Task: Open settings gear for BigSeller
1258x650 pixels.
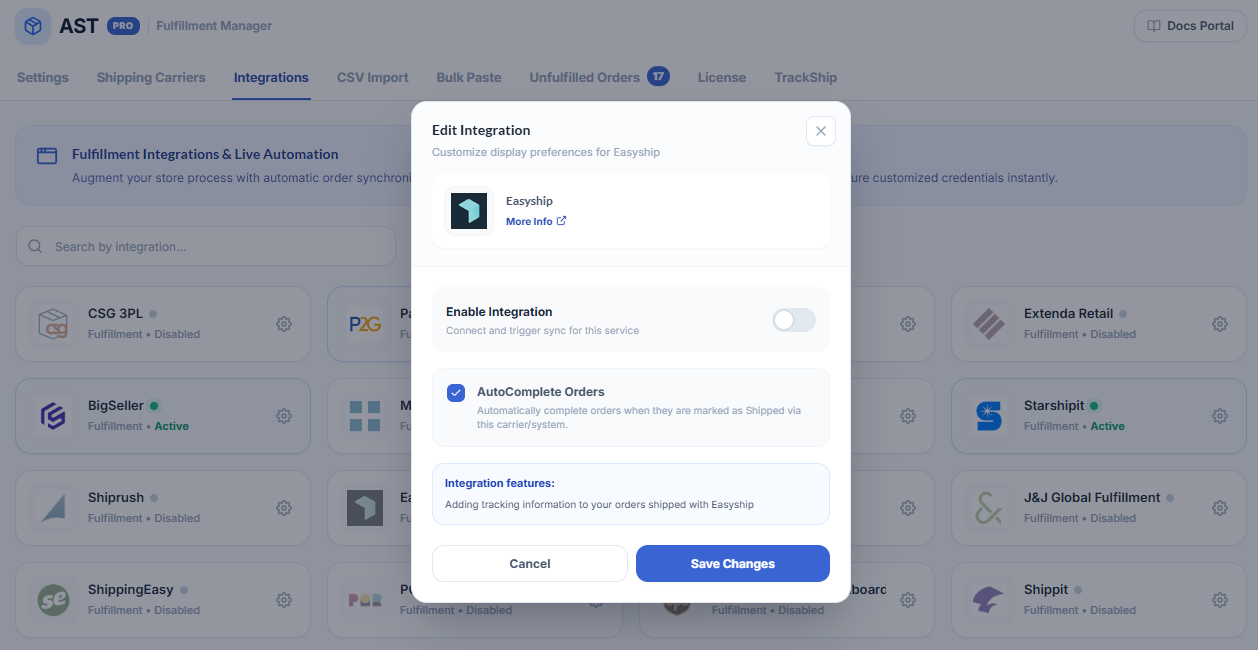Action: [284, 416]
